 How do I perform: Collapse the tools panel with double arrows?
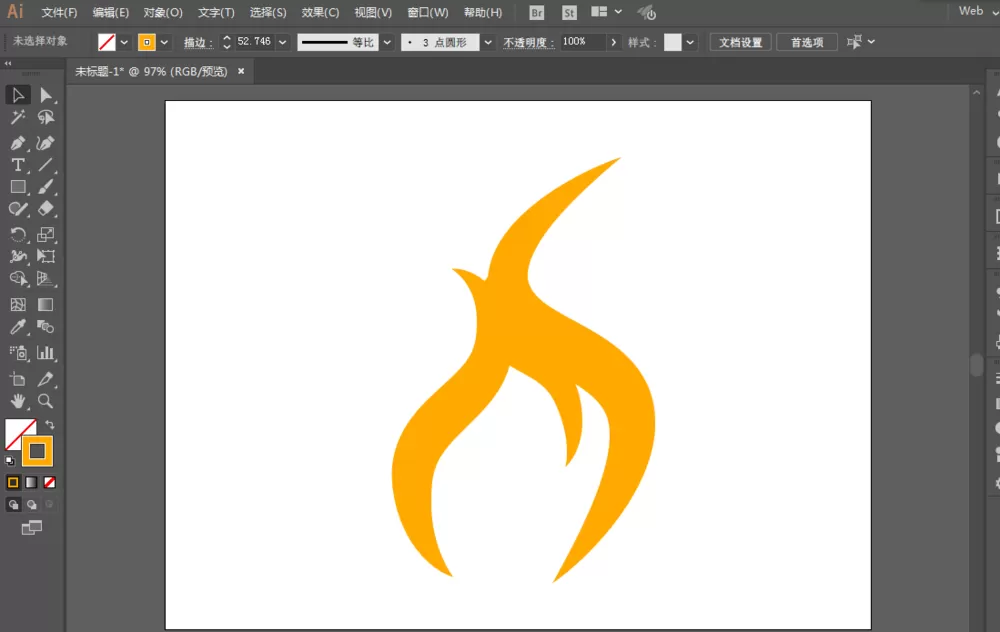[8, 63]
